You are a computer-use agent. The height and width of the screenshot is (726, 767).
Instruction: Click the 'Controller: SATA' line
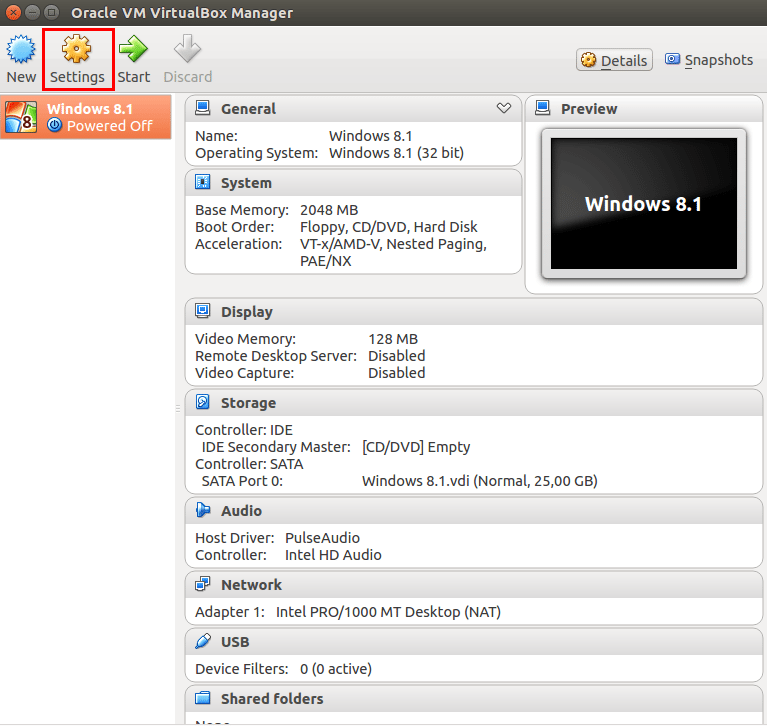click(249, 464)
